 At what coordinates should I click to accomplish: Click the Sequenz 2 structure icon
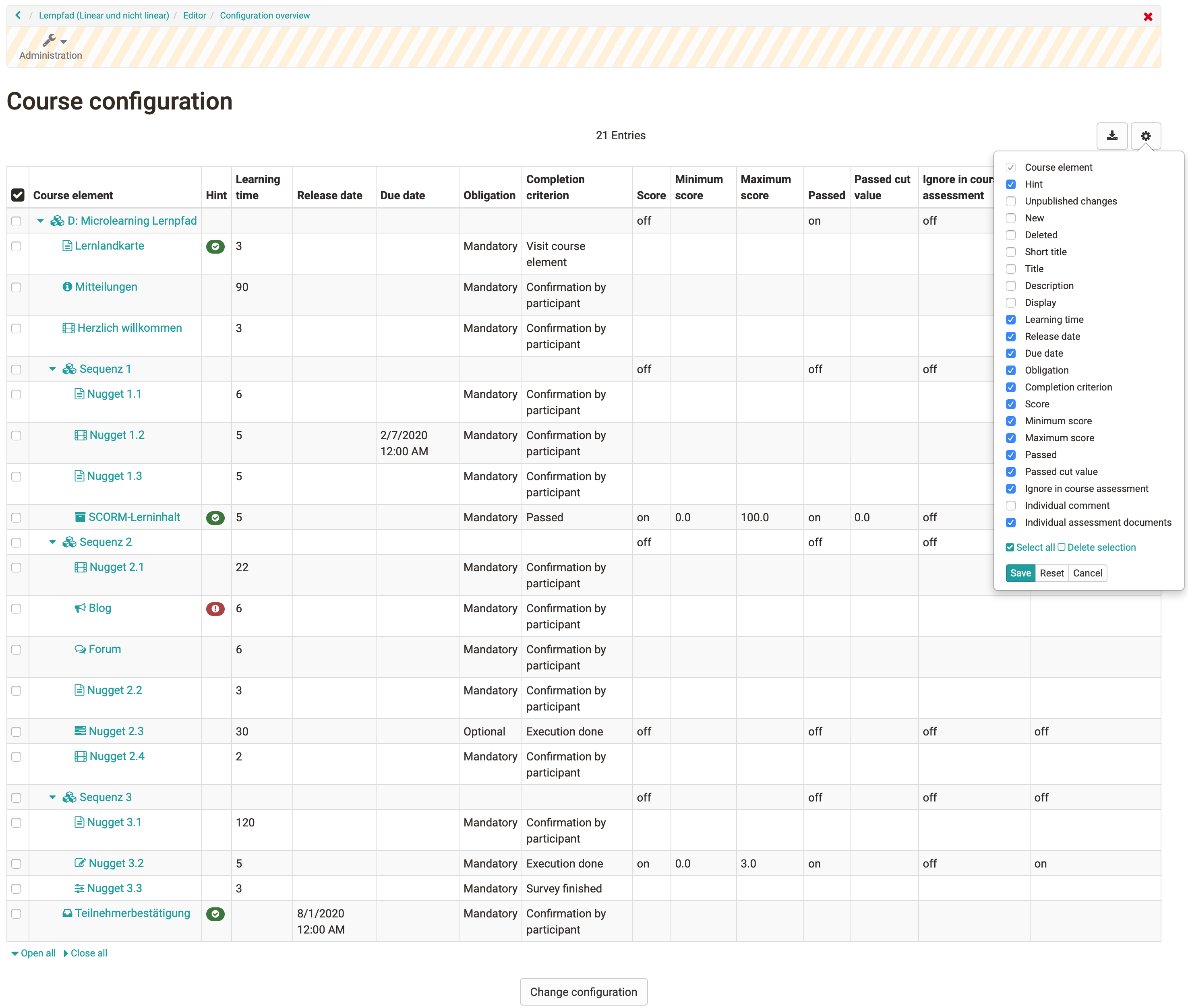pos(69,542)
